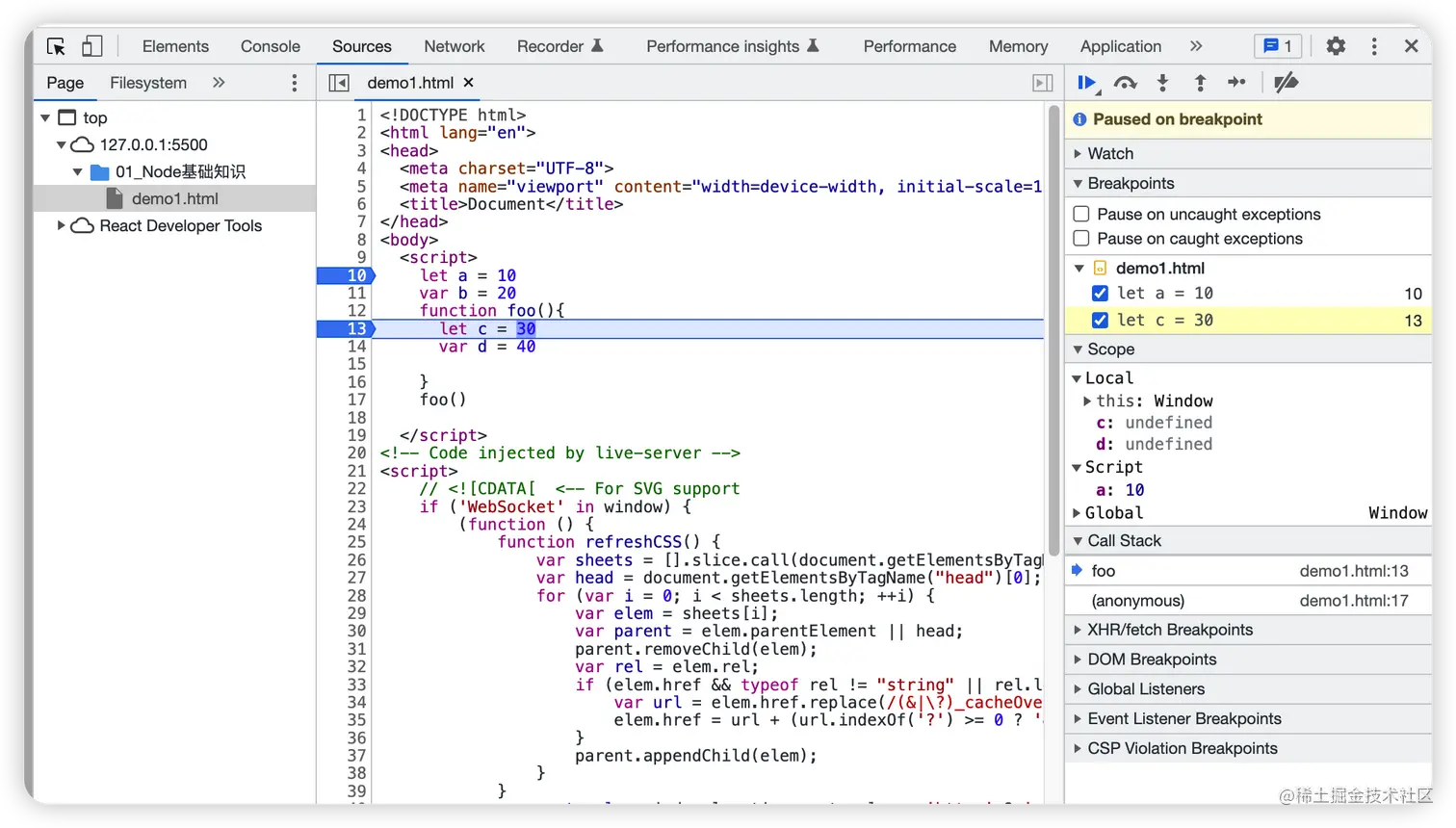This screenshot has height=828, width=1456.
Task: Enable Pause on uncaught exceptions
Action: [x=1081, y=214]
